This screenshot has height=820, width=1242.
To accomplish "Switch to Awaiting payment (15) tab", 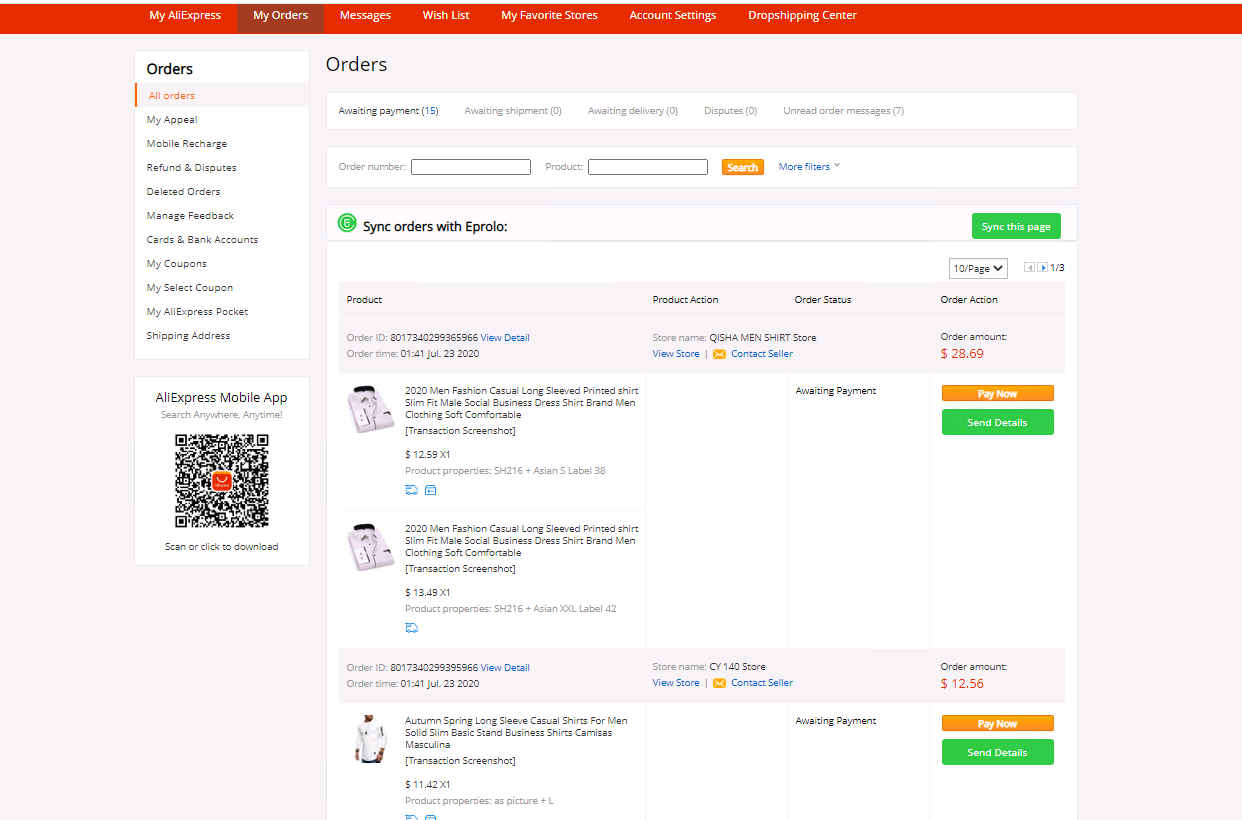I will pos(388,111).
